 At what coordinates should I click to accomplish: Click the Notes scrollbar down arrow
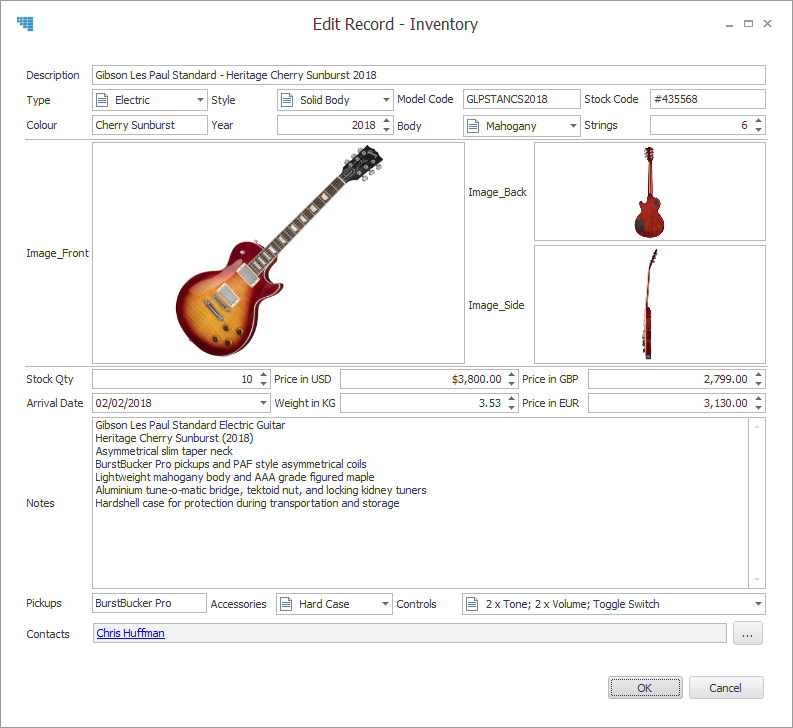(757, 579)
